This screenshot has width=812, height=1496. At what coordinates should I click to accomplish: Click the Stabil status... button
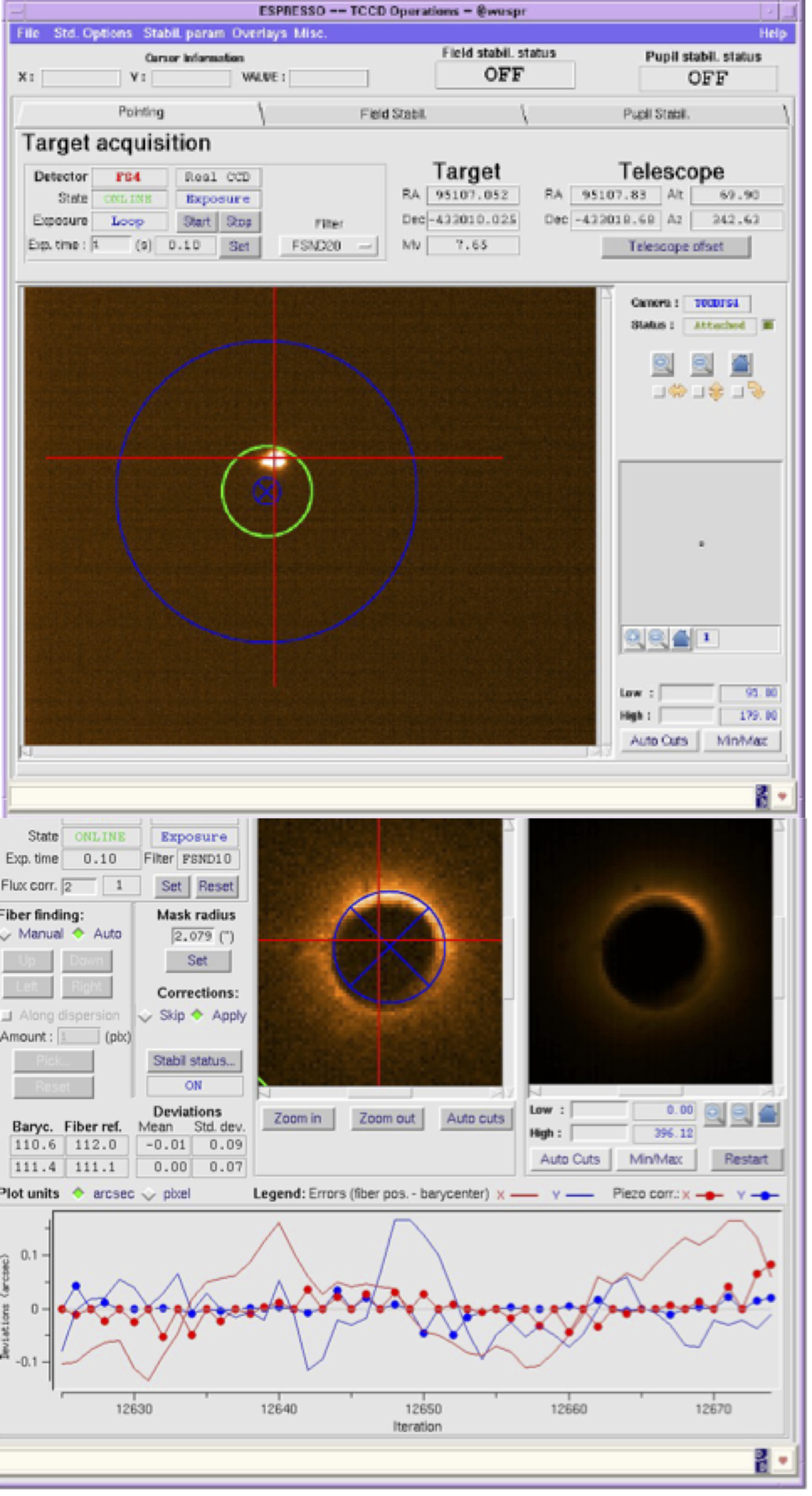(x=194, y=1061)
